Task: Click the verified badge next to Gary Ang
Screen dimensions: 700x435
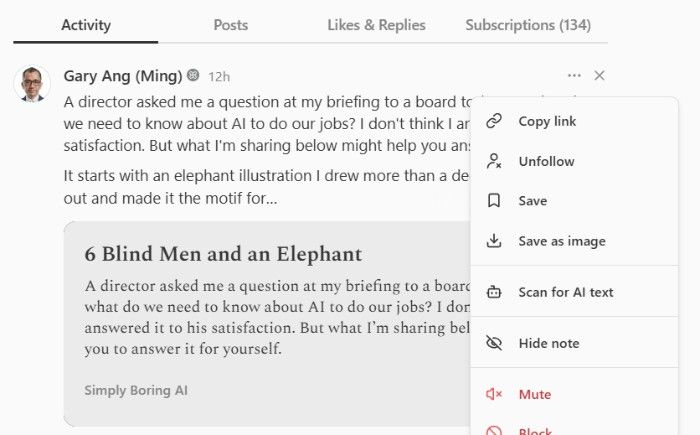Action: click(x=193, y=75)
